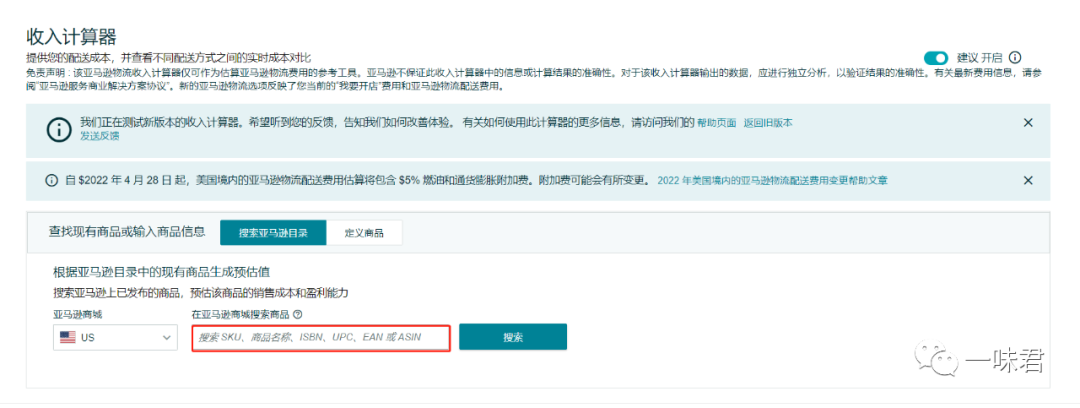Open the 2022 FBA fee change help article link
The image size is (1080, 408).
pos(772,181)
